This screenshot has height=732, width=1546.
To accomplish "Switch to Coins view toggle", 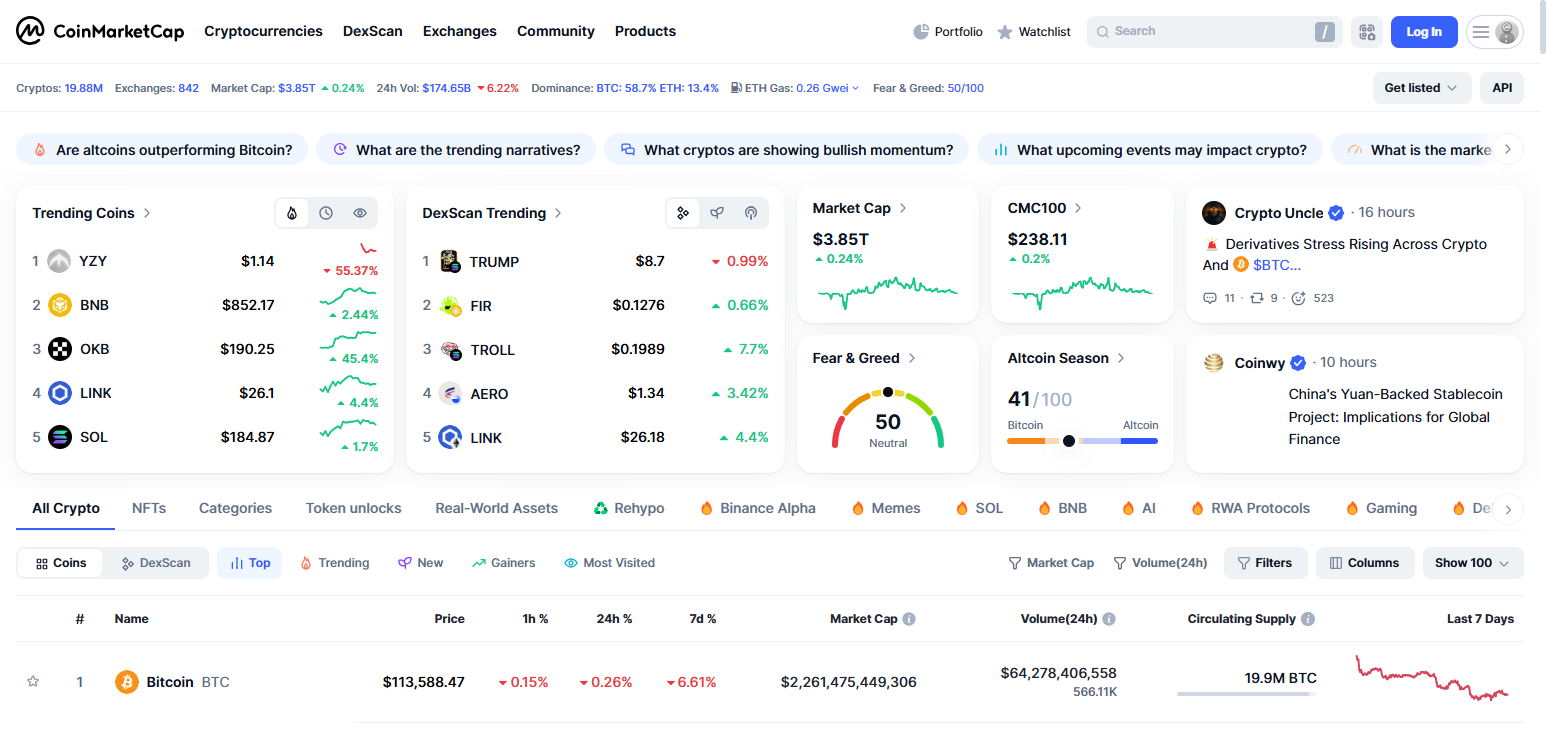I will [61, 563].
